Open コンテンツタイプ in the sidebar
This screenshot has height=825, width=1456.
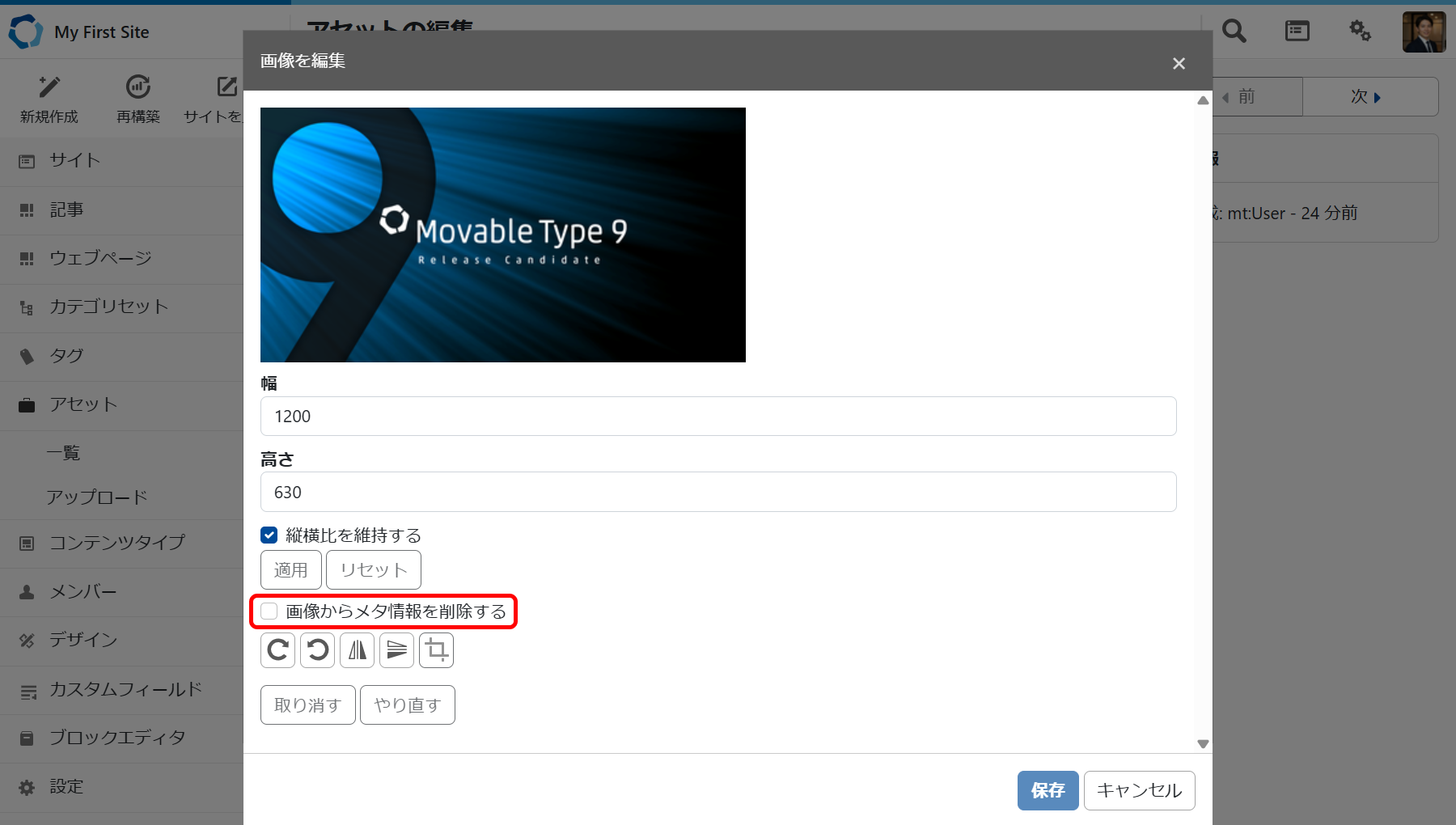(117, 543)
